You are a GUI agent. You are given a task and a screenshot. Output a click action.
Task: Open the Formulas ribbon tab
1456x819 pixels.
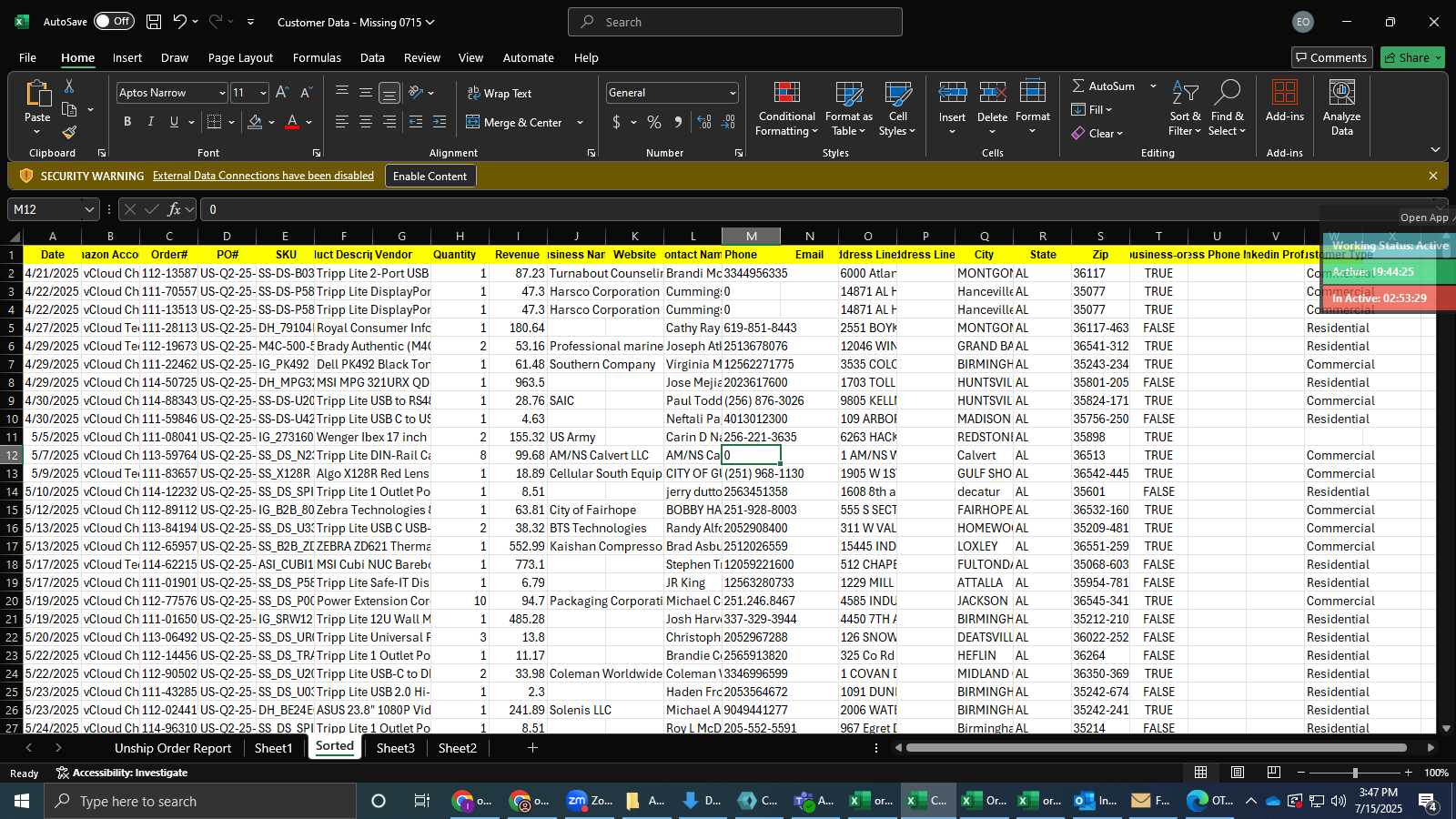(x=317, y=57)
